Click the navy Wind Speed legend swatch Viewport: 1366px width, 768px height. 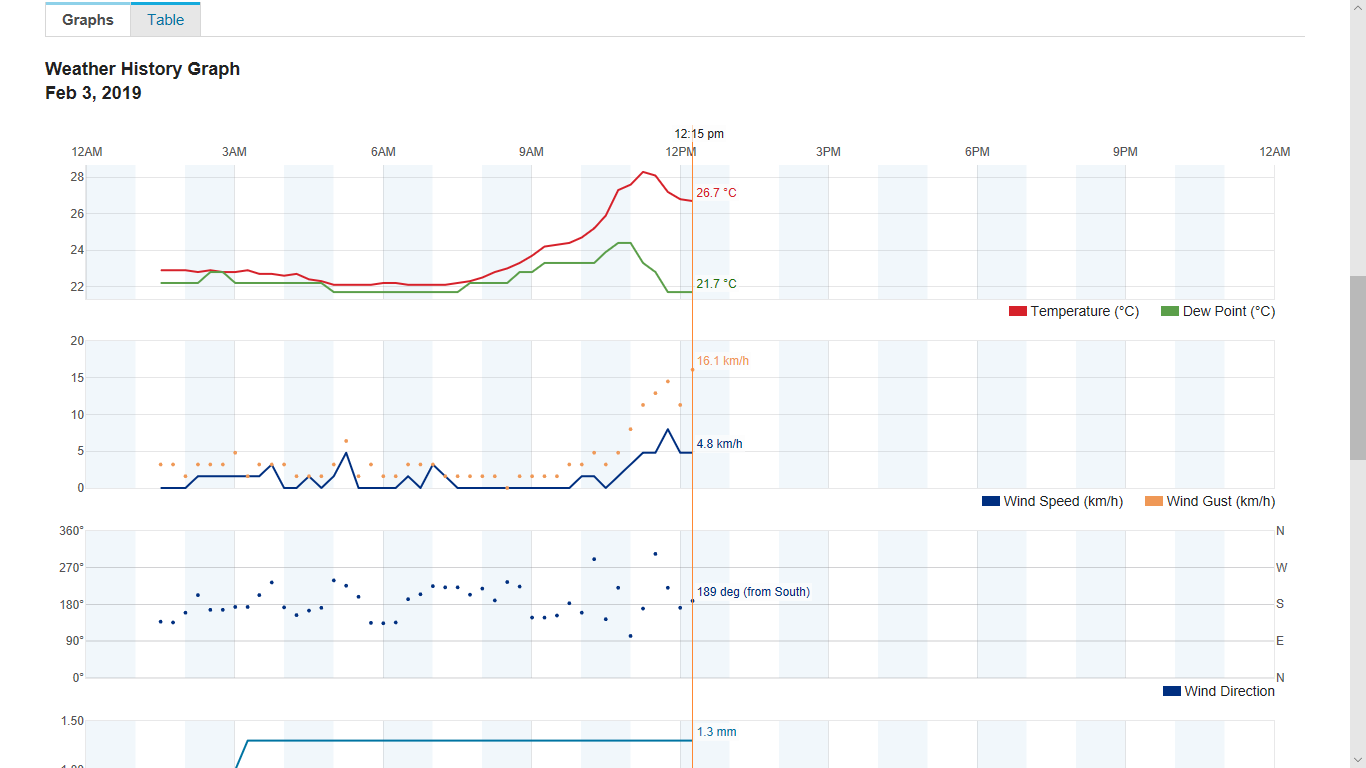[x=991, y=501]
